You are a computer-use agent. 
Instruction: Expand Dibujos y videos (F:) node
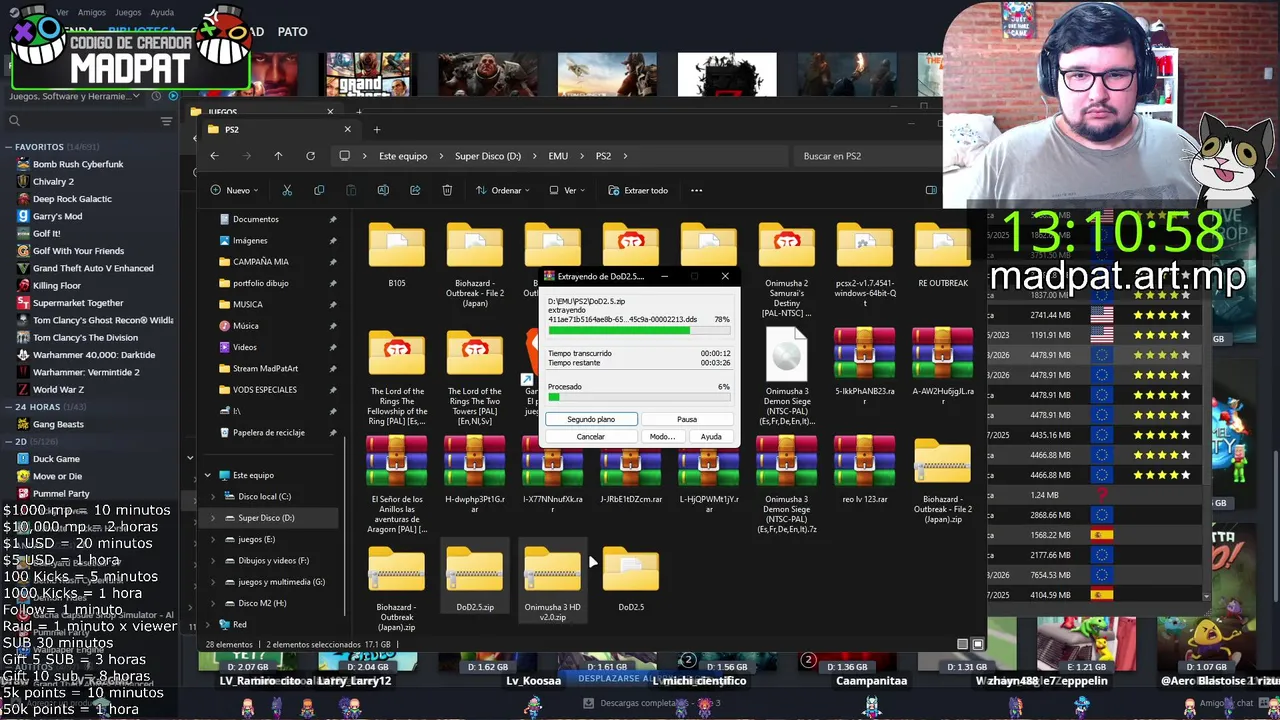[x=213, y=560]
